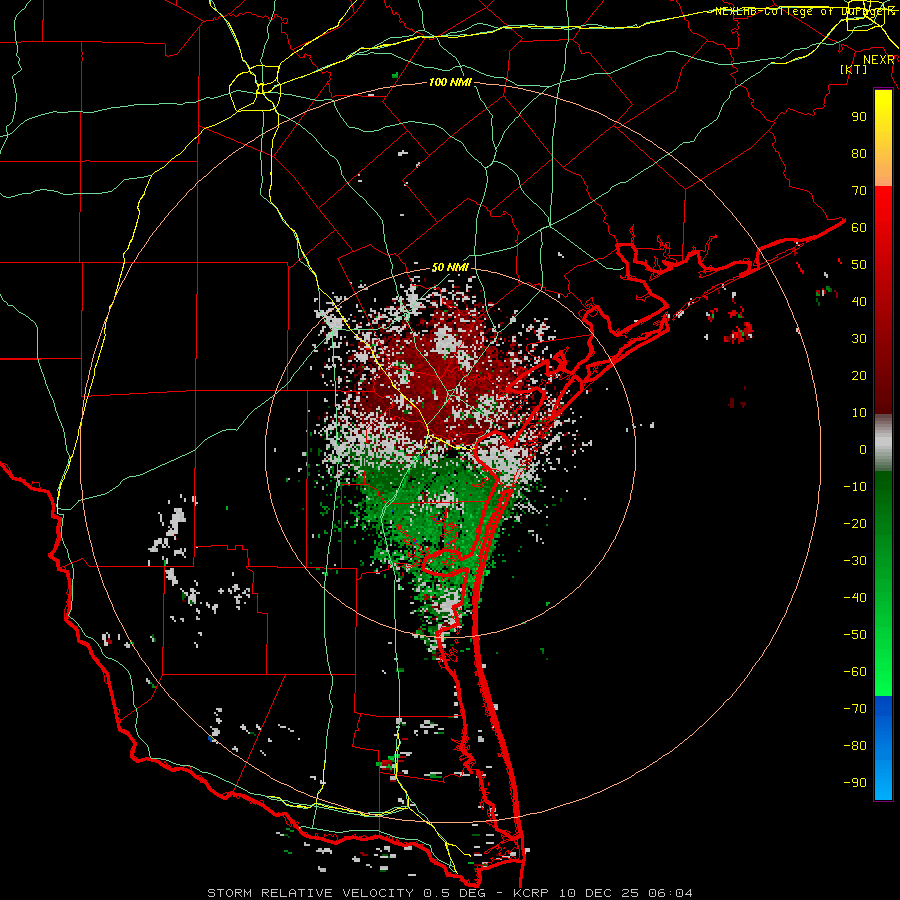
Task: Click the "-40" value on velocity scale
Action: click(x=855, y=598)
